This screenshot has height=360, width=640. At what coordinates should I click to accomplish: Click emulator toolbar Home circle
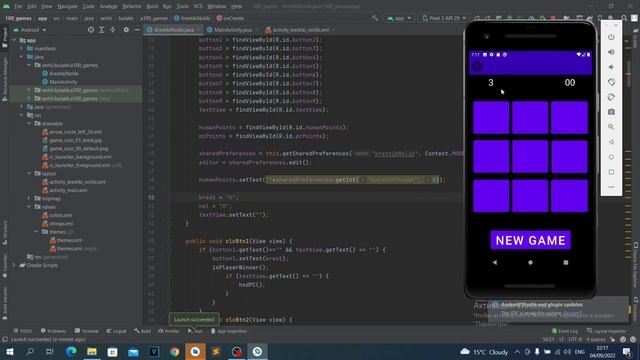coord(611,157)
